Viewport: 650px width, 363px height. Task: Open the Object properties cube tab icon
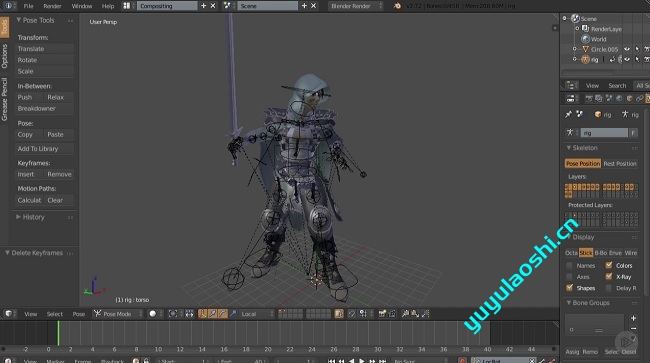629,98
